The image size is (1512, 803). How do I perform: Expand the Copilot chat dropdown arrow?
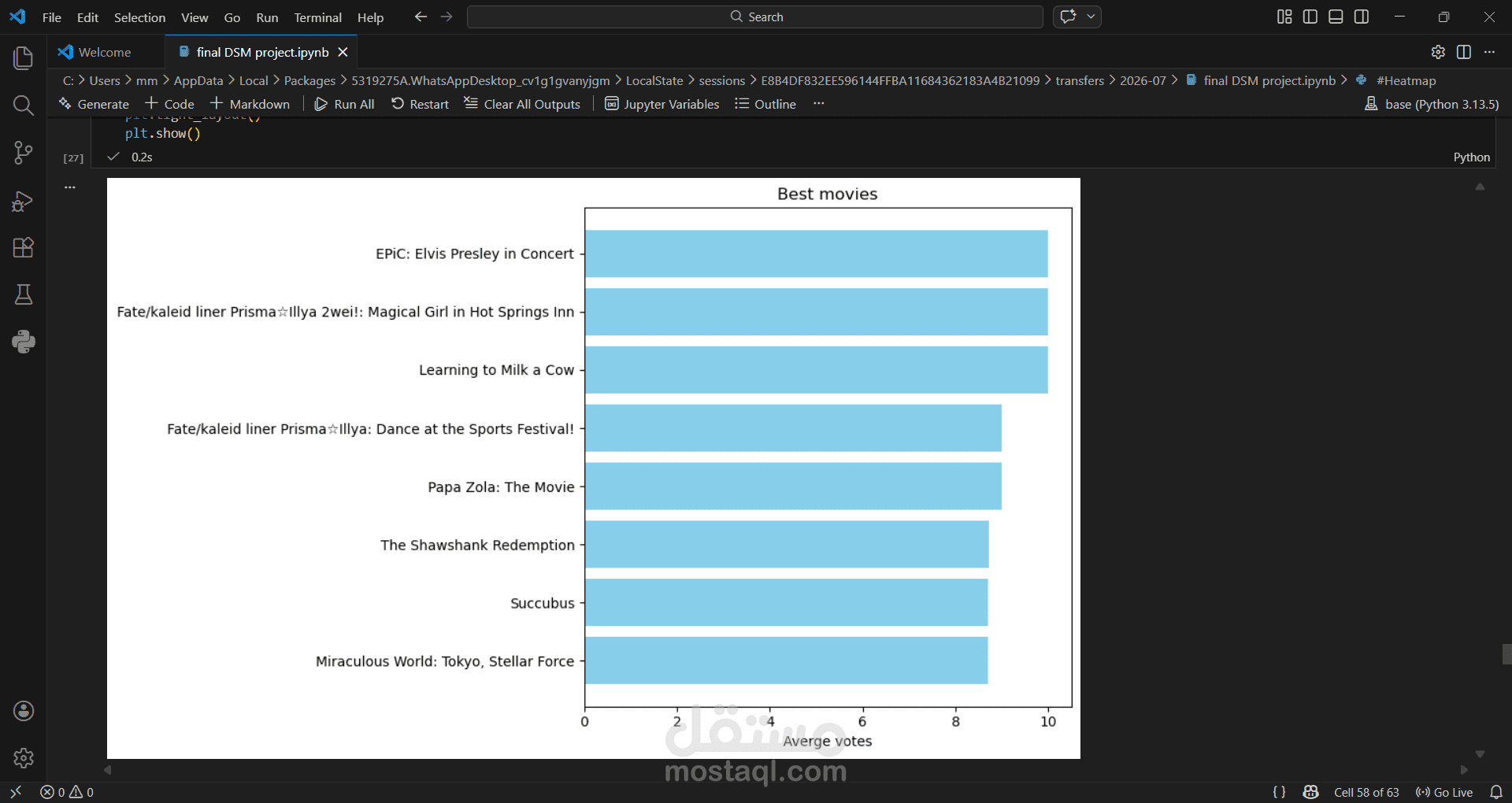coord(1091,17)
